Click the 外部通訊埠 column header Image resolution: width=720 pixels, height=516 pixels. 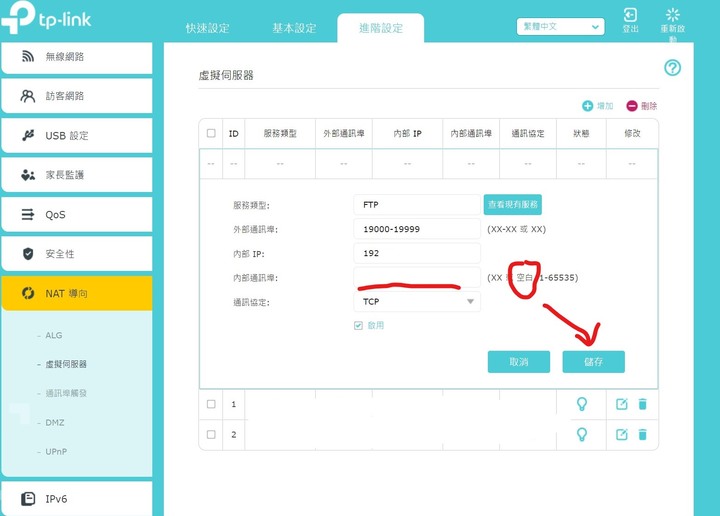pos(343,134)
